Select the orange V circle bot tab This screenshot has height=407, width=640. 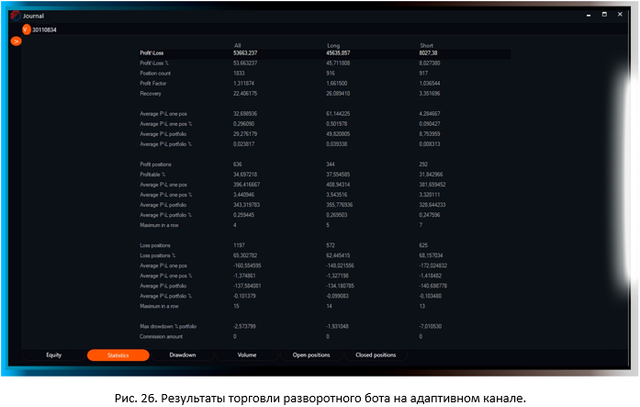point(26,29)
